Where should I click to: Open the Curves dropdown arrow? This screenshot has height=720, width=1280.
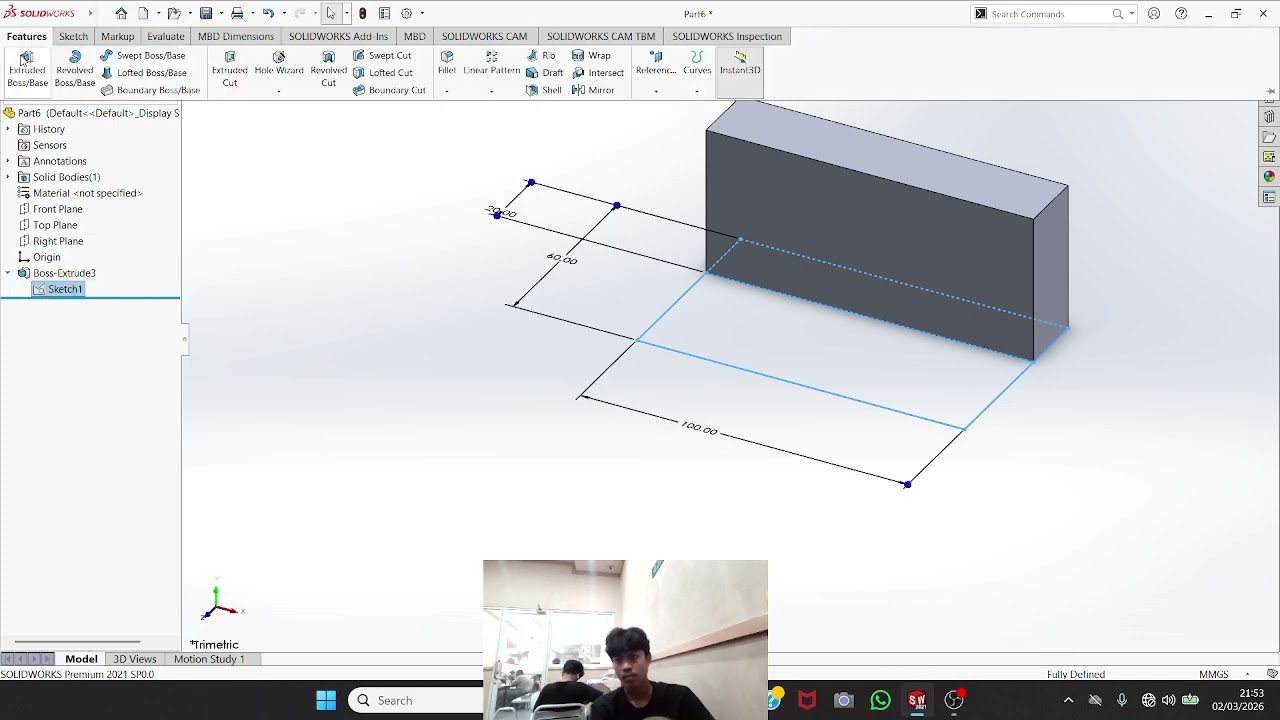pyautogui.click(x=697, y=91)
